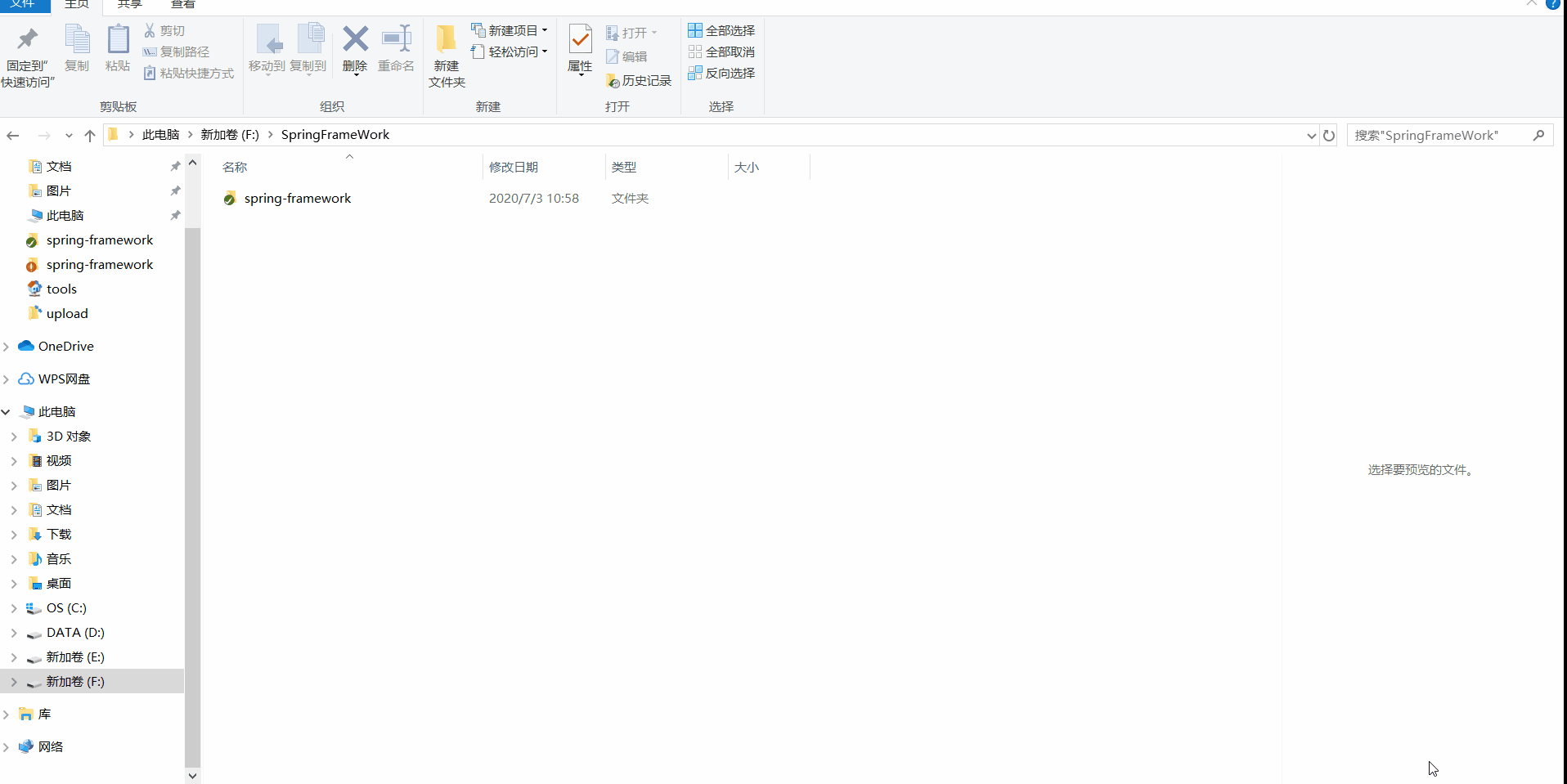The height and width of the screenshot is (784, 1567).
Task: Click Select all (全部选择)
Action: coord(721,30)
